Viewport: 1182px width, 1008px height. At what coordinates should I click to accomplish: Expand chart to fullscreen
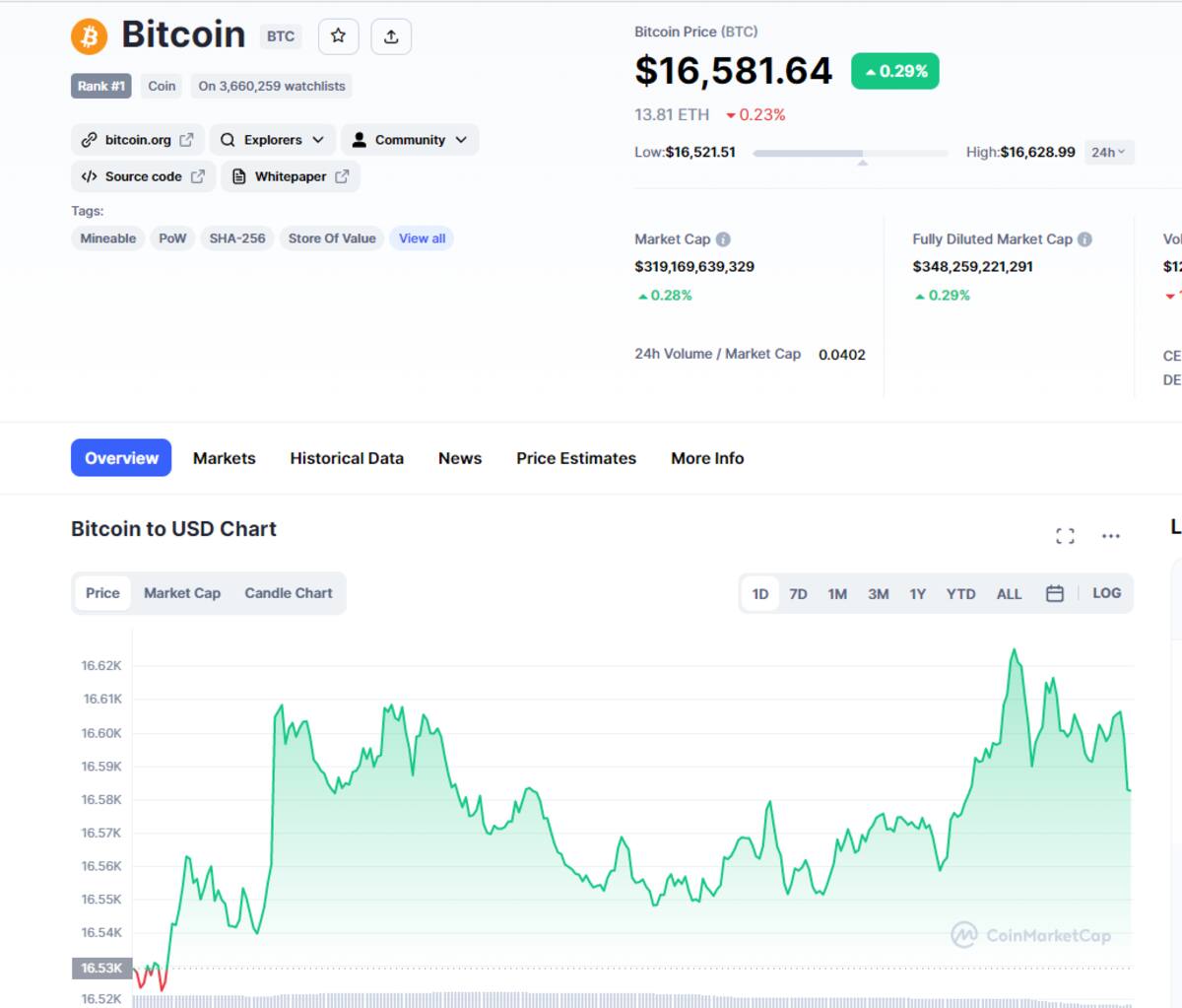click(x=1065, y=536)
